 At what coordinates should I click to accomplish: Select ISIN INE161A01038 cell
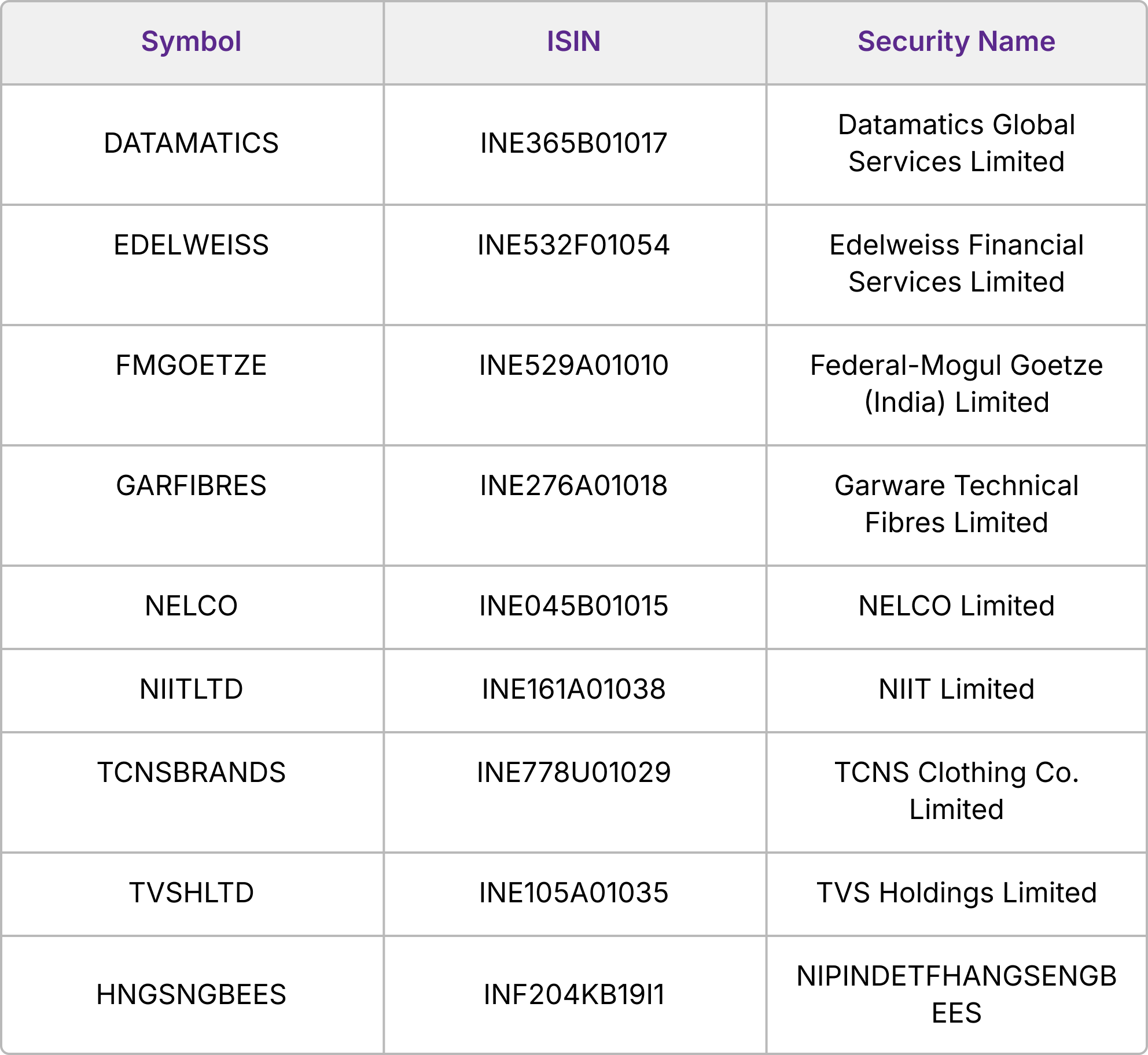[573, 689]
